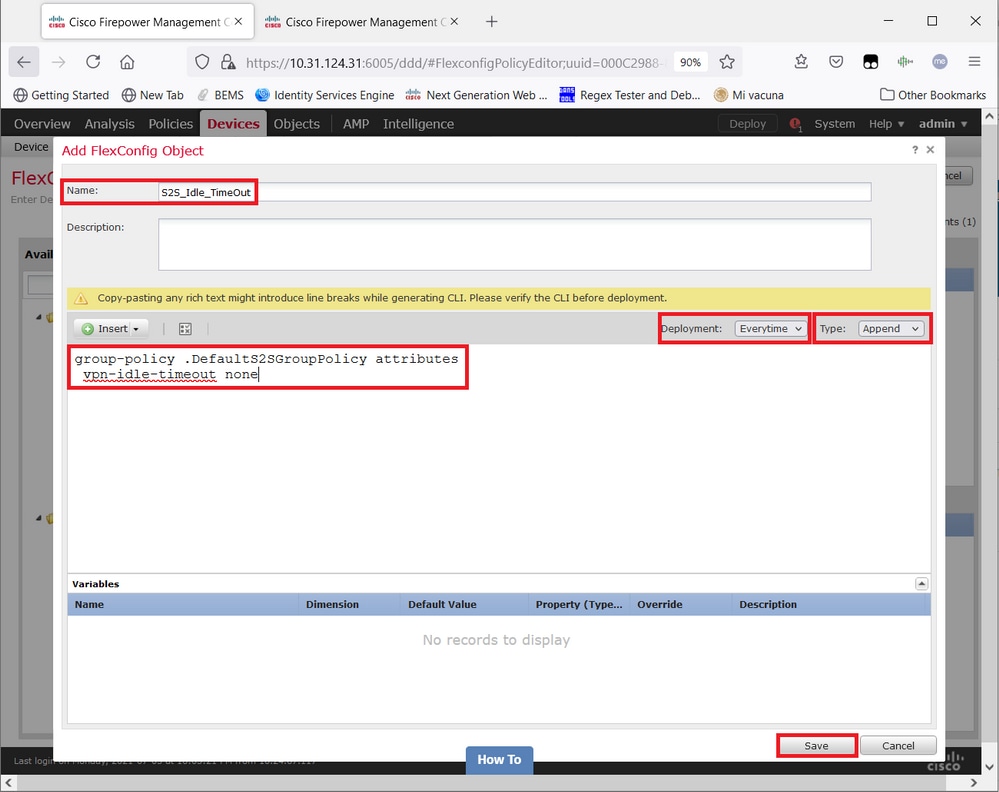Expand the Help menu
The width and height of the screenshot is (999, 792).
[x=886, y=124]
